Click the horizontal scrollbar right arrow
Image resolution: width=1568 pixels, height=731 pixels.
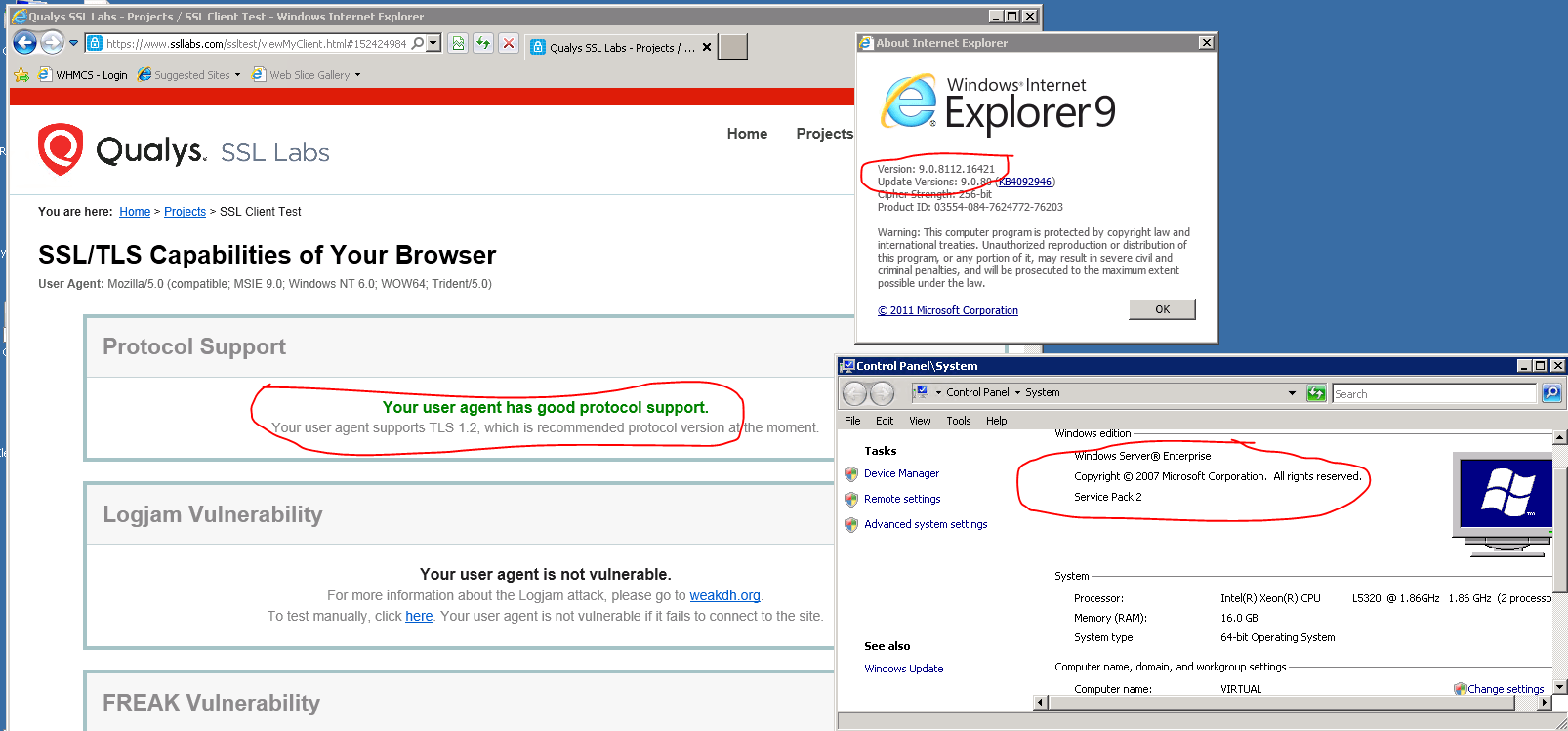click(x=1544, y=702)
